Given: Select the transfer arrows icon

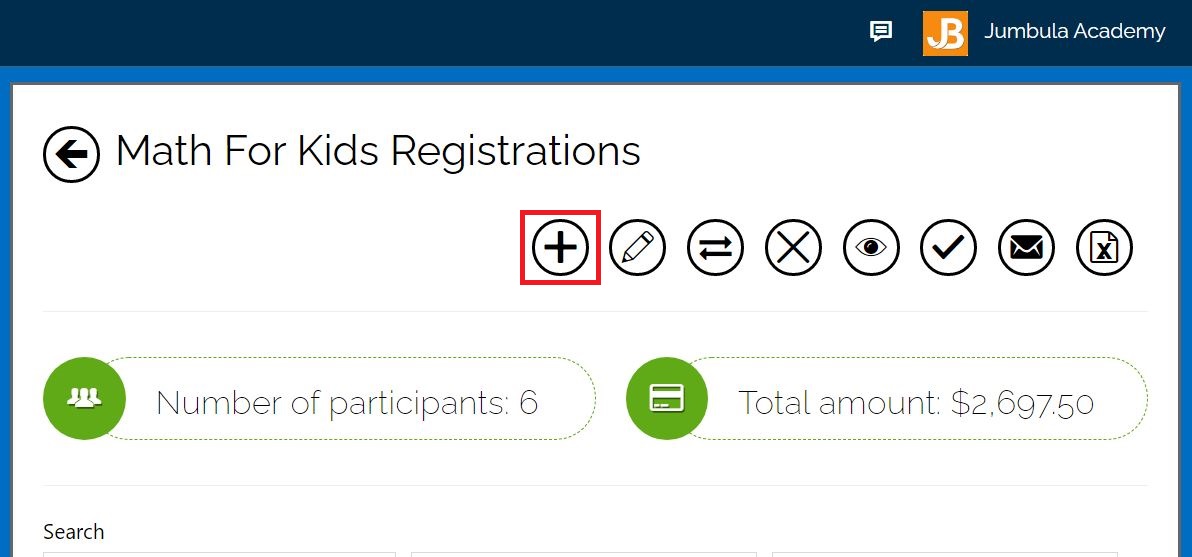Looking at the screenshot, I should (x=715, y=248).
